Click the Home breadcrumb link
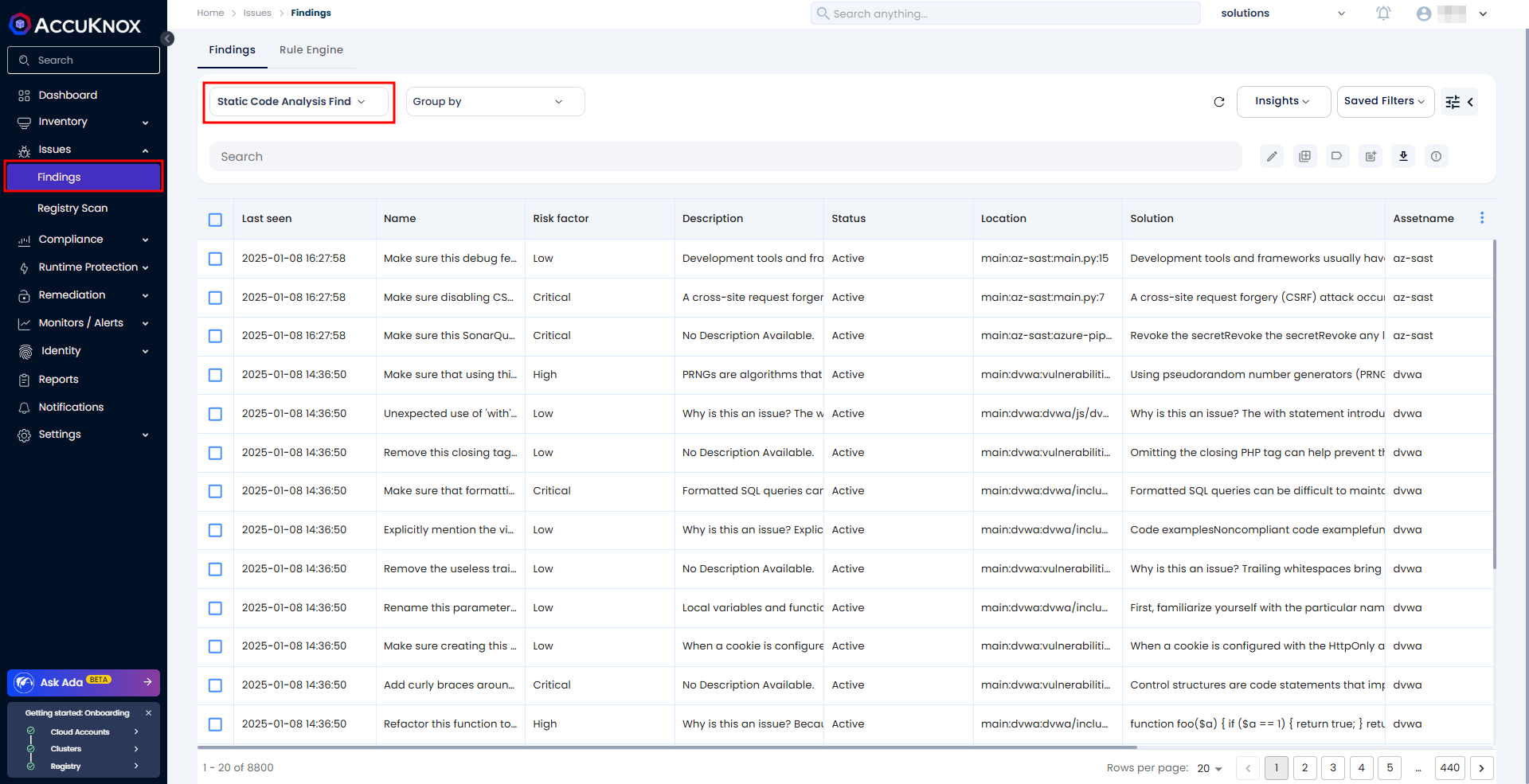This screenshot has width=1529, height=784. [210, 13]
